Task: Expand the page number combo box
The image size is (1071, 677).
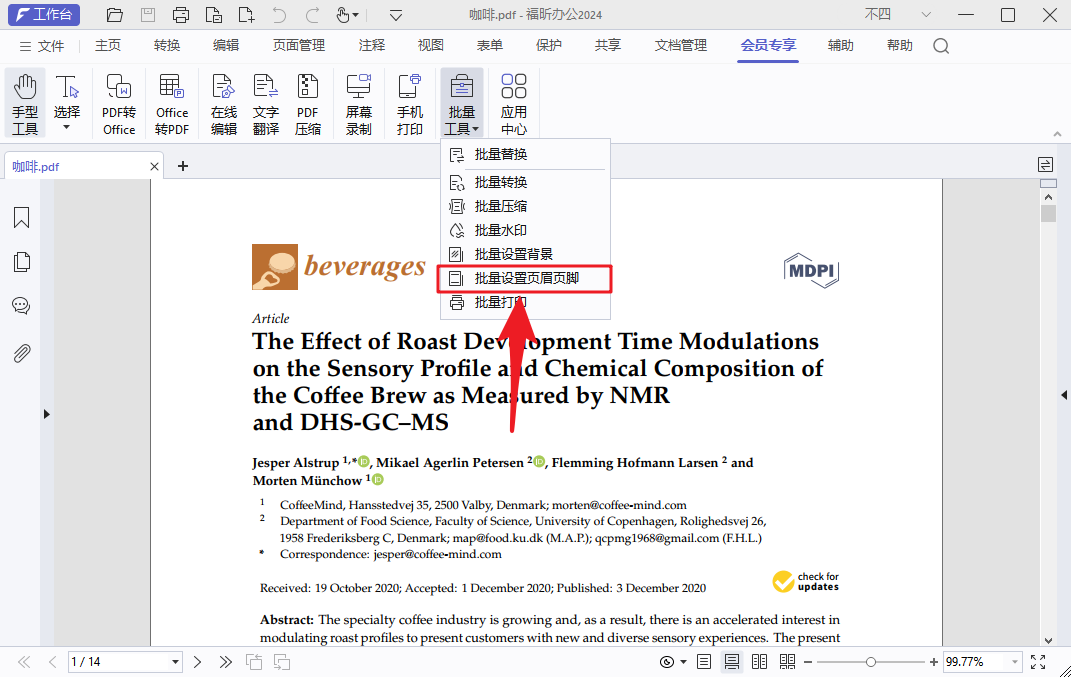Action: point(176,662)
